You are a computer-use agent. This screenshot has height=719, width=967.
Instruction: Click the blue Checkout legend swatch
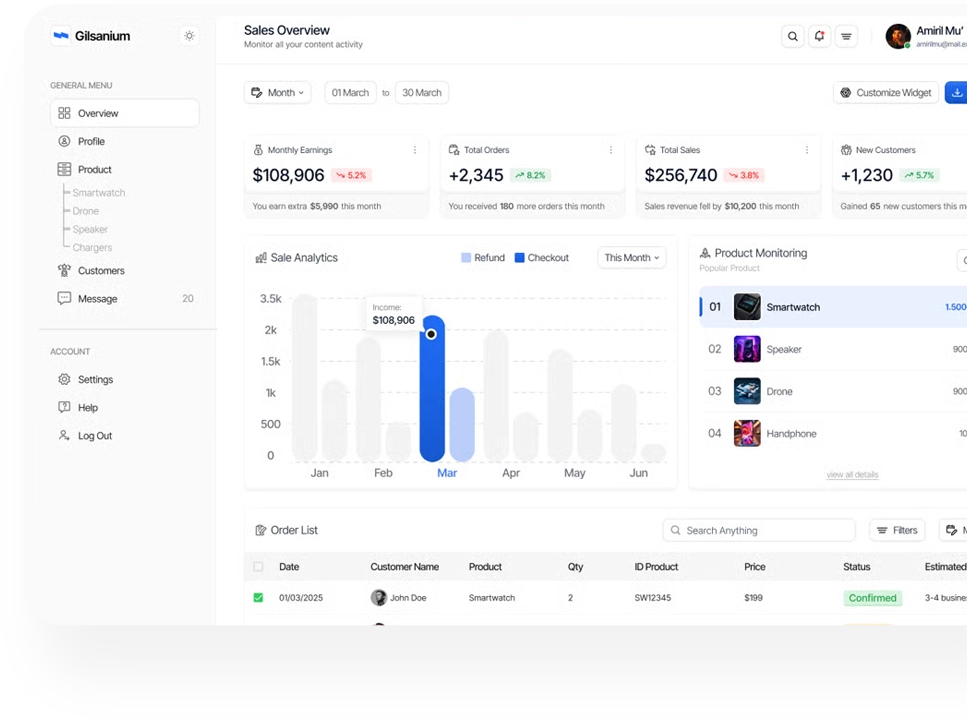520,258
